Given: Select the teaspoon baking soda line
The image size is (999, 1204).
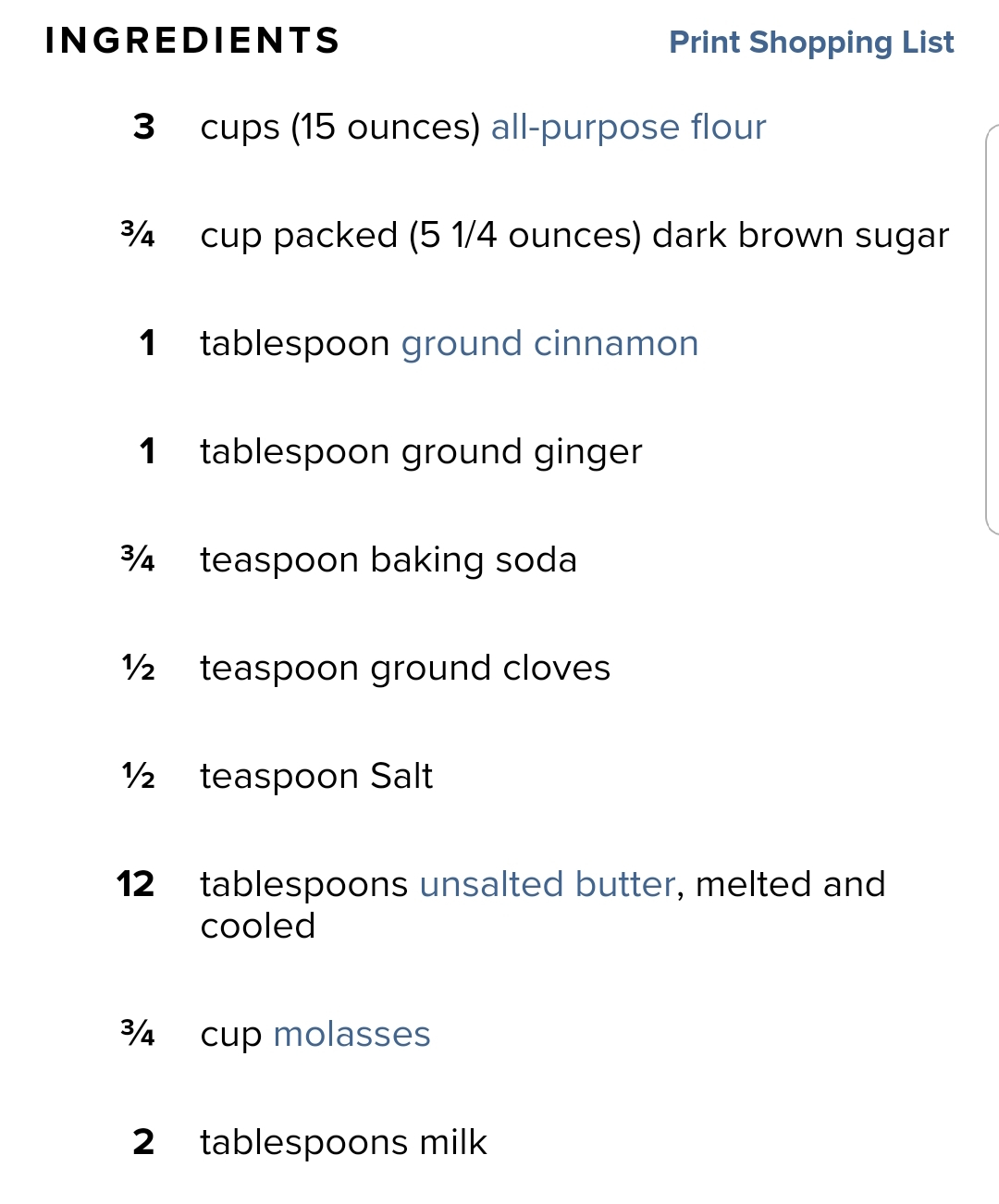Looking at the screenshot, I should 388,560.
